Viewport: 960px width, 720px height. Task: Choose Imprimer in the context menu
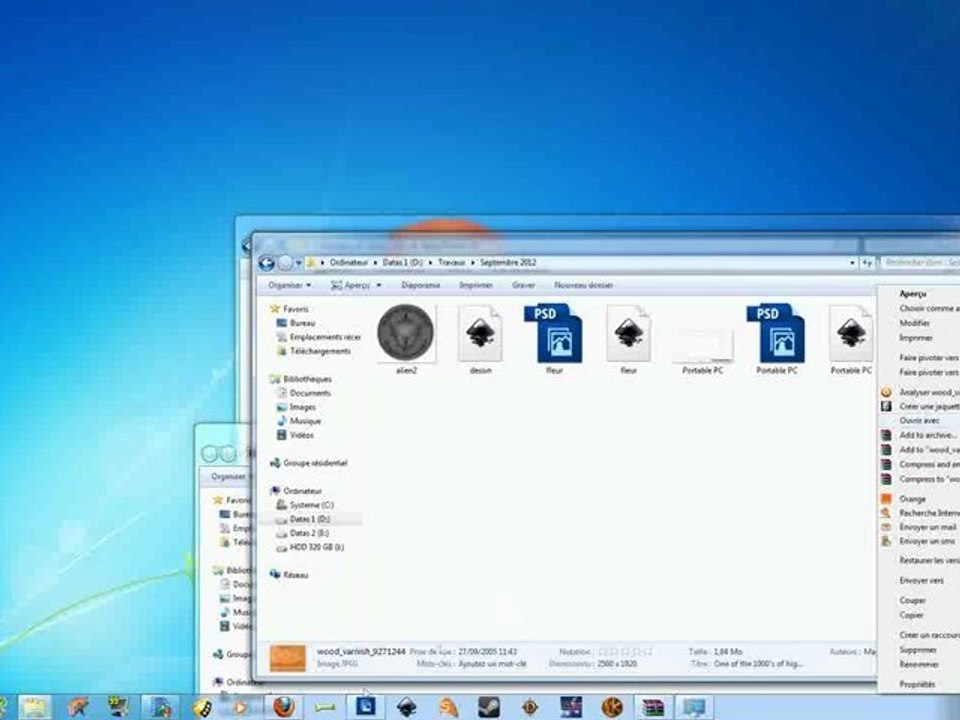pyautogui.click(x=916, y=338)
